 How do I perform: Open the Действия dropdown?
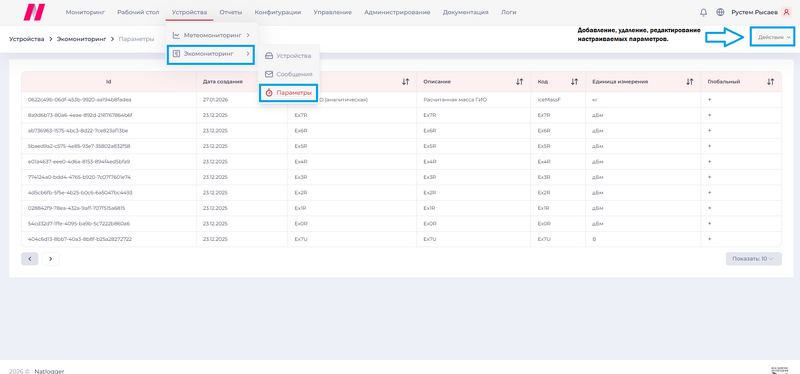(774, 37)
